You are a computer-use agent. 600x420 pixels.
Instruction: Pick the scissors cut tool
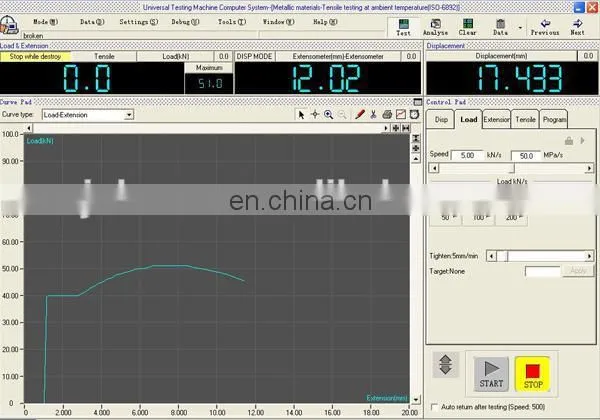pyautogui.click(x=373, y=114)
